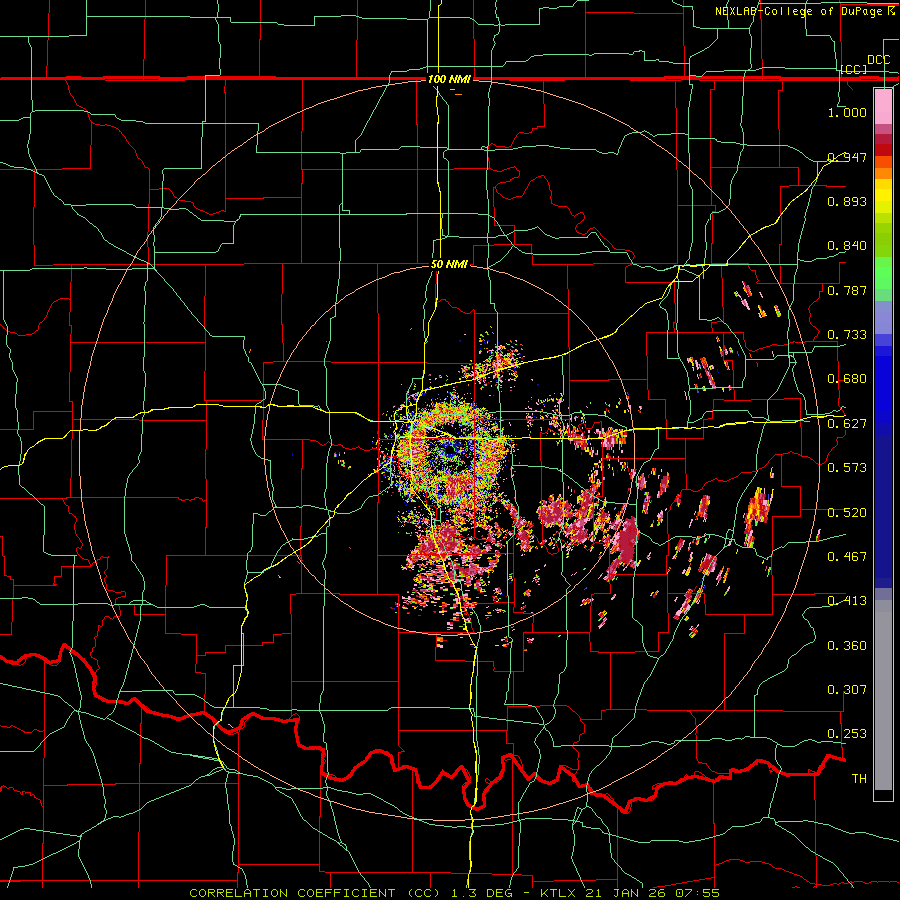Select the 0.893 scale value
900x900 pixels.
click(847, 201)
